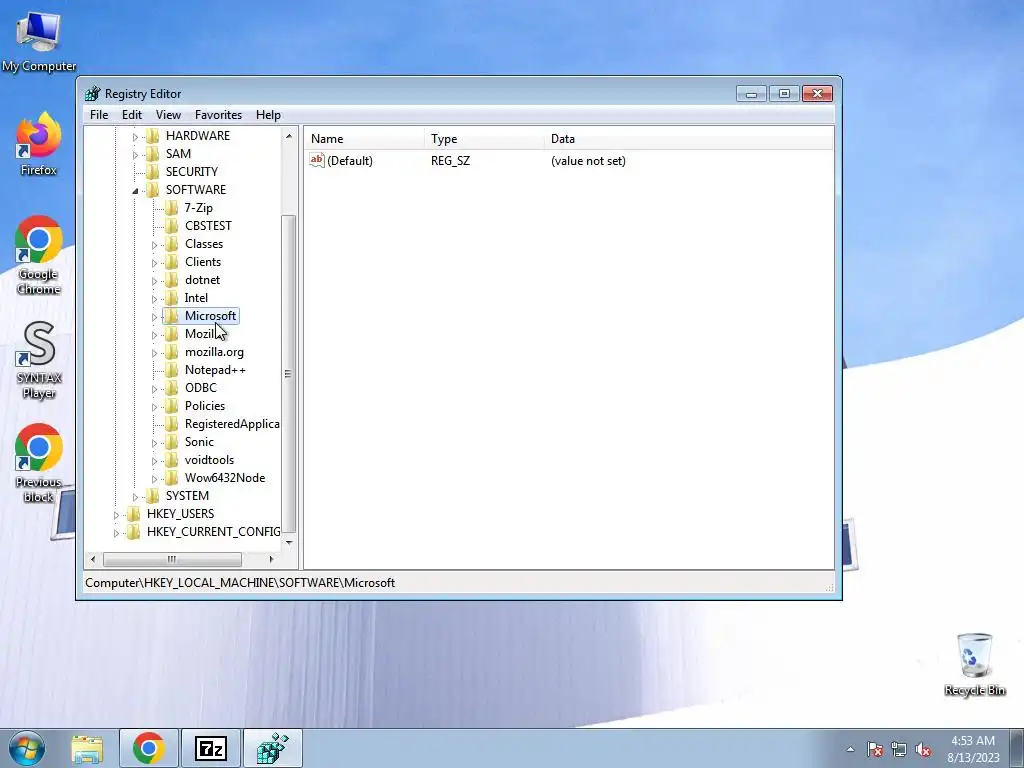Select the Classes key

click(204, 244)
